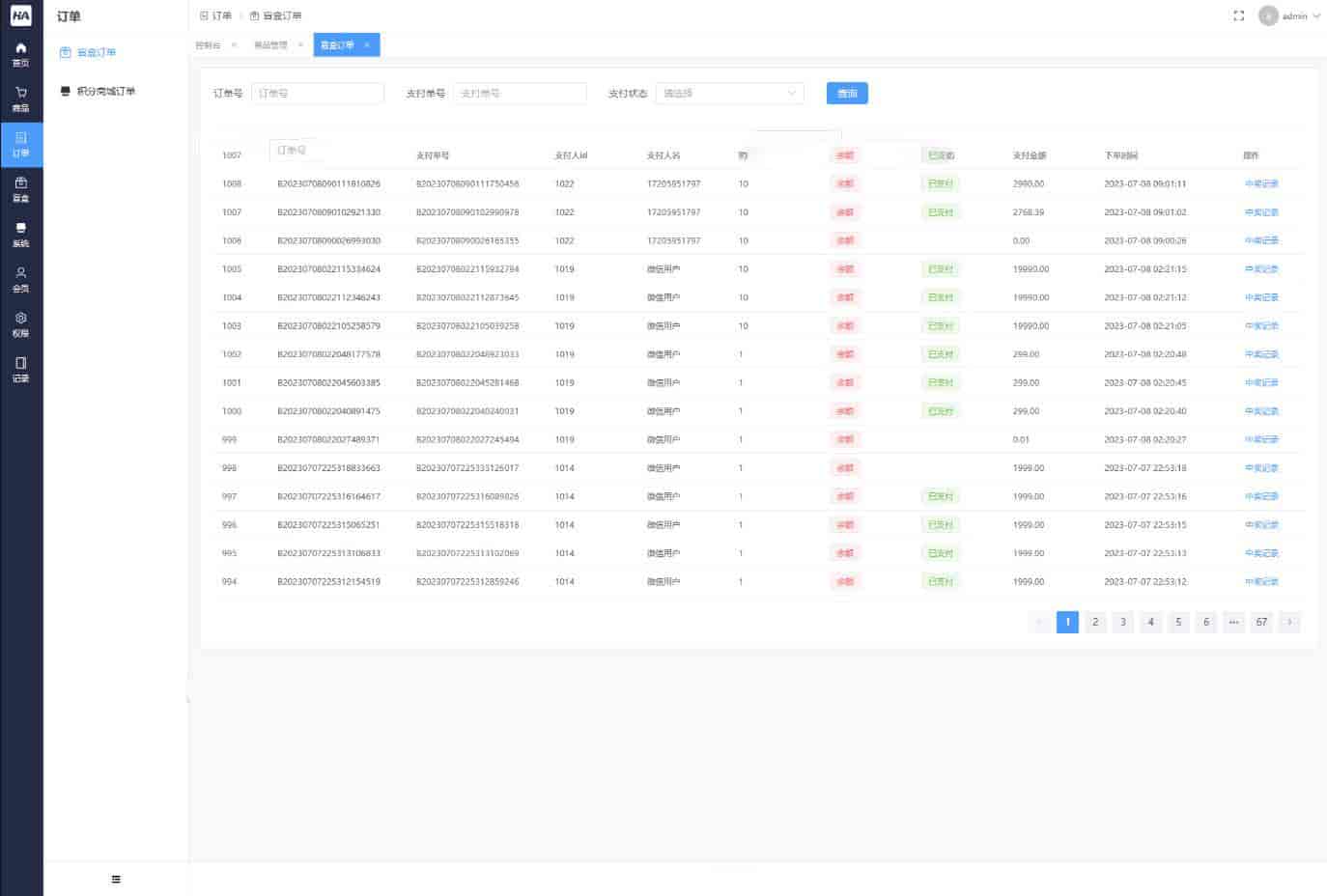The height and width of the screenshot is (896, 1327).
Task: Focus the 支付单号 input field
Action: 520,94
